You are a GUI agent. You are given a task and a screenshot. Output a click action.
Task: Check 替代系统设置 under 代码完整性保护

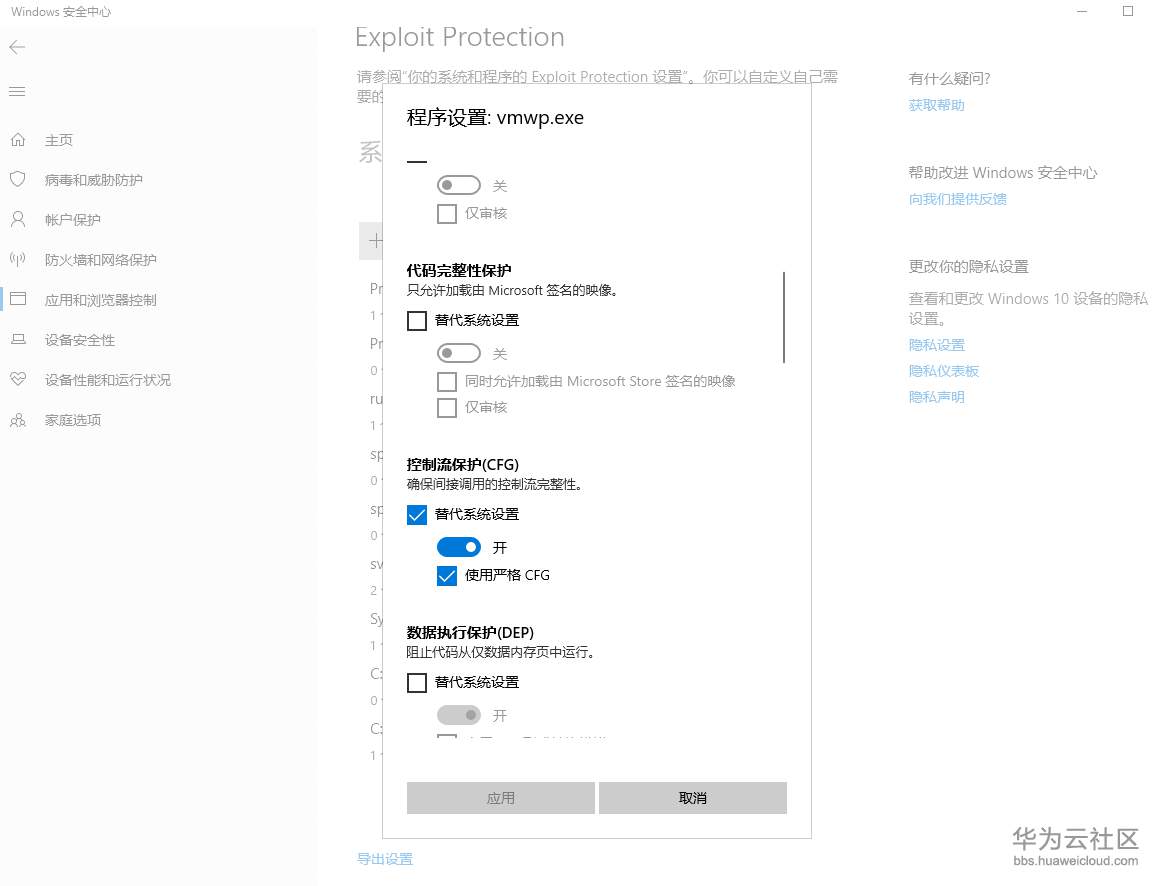[x=417, y=321]
